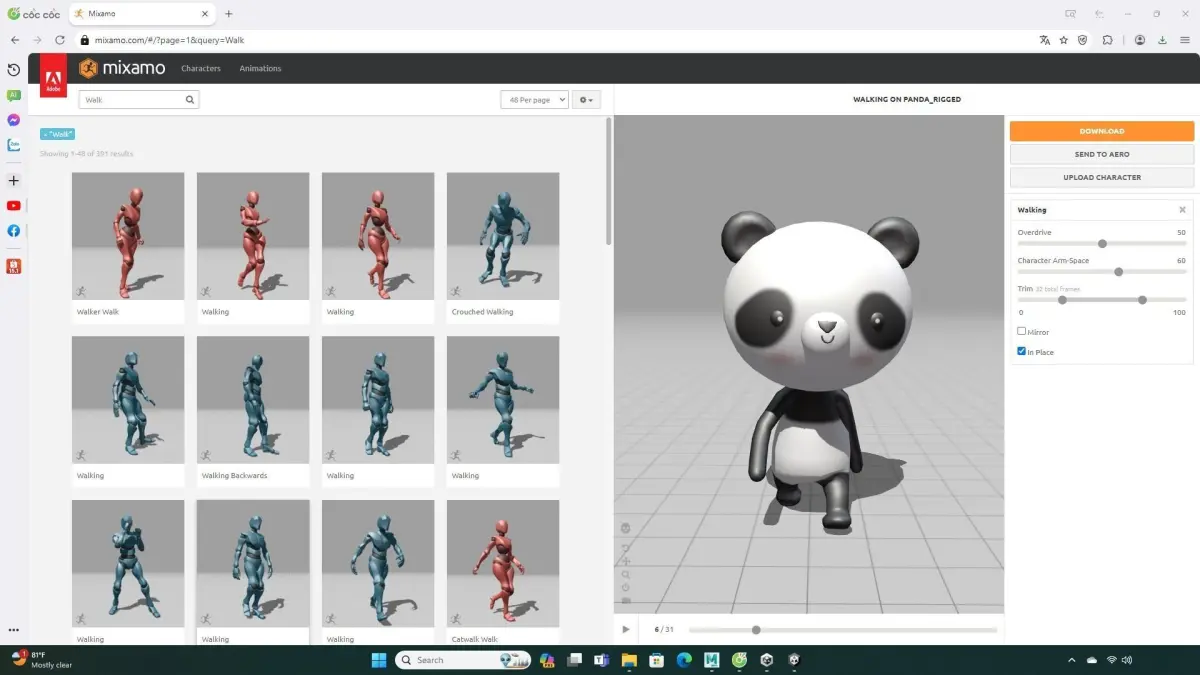This screenshot has width=1200, height=675.
Task: Adjust the Character Arm-Space slider handle
Action: (1119, 271)
